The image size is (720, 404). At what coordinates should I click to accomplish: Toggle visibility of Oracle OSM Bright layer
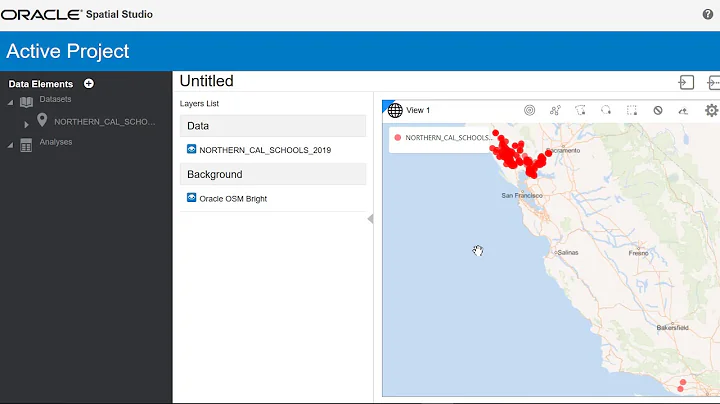pos(192,198)
